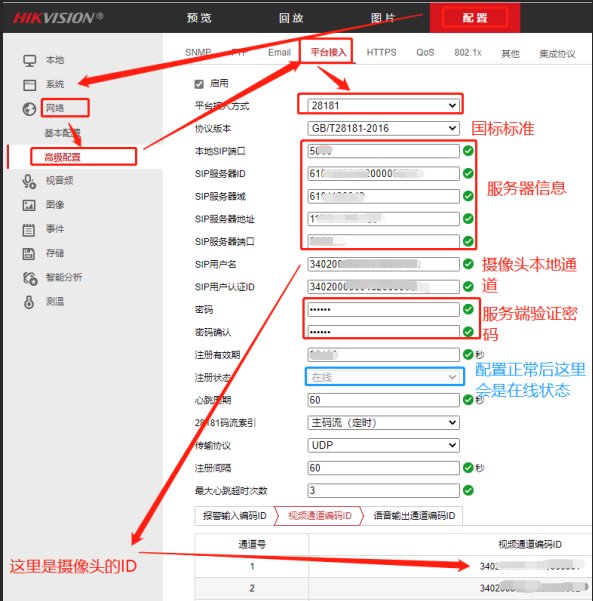593x601 pixels.
Task: Switch to the QoS tab
Action: (425, 53)
